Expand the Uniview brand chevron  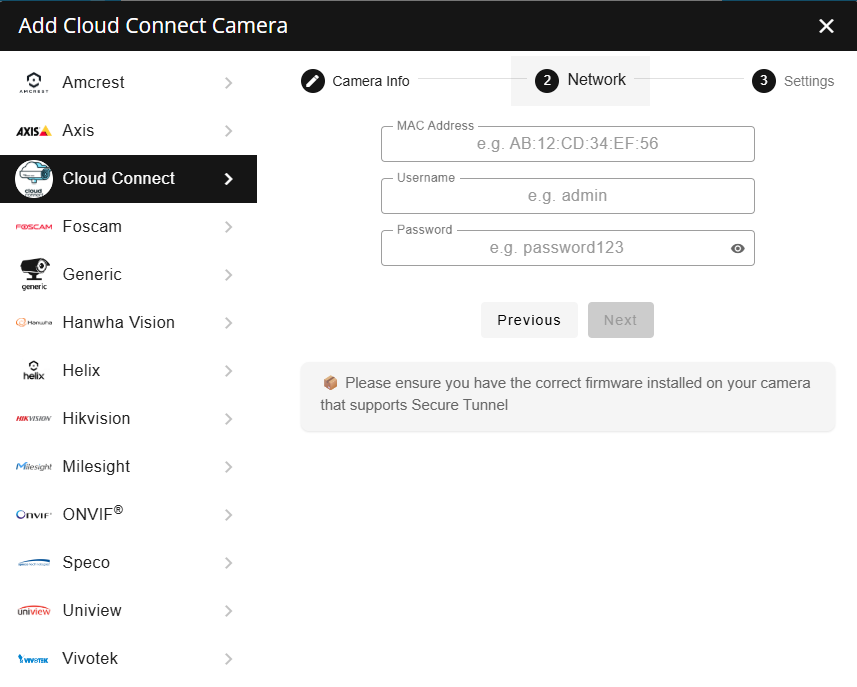point(229,611)
